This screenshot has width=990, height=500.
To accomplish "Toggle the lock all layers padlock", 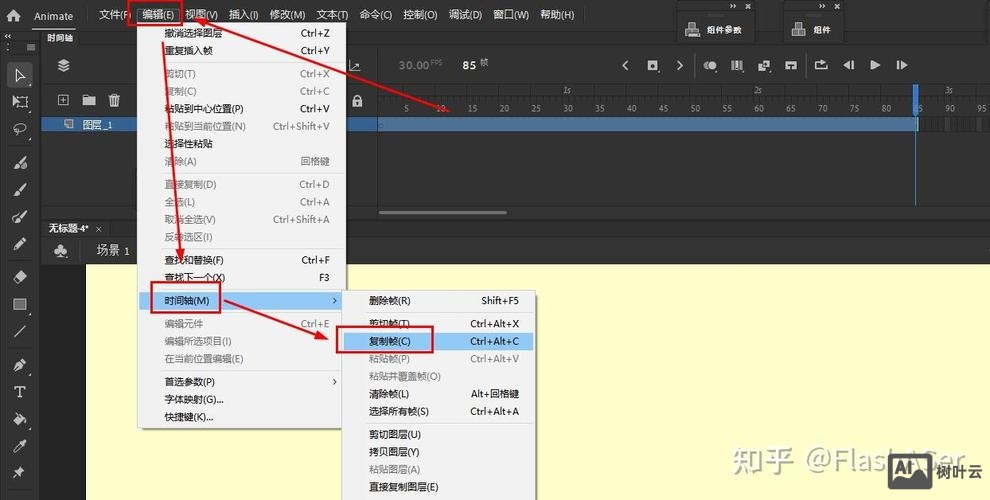I will coord(357,100).
